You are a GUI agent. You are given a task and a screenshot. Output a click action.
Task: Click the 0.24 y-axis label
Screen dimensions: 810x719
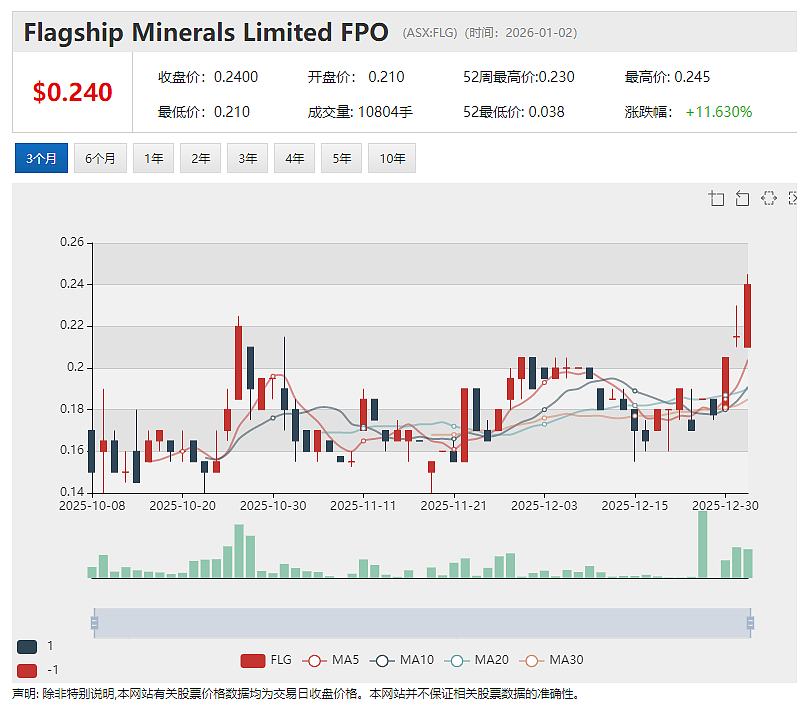click(x=72, y=284)
